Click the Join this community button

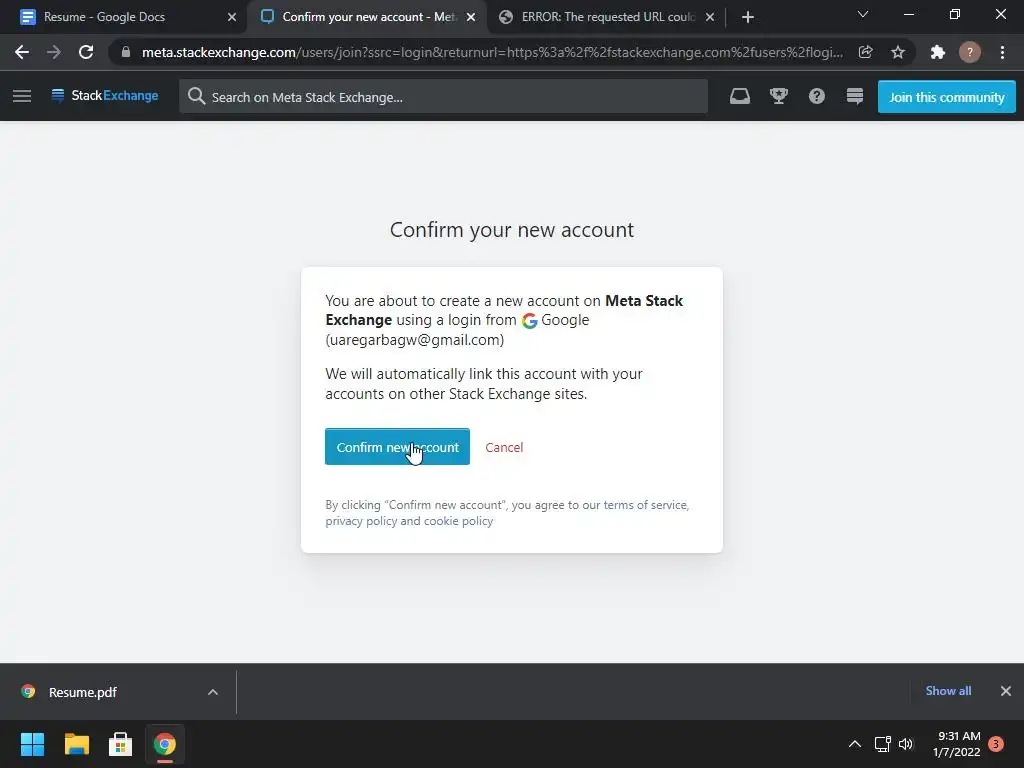[946, 97]
